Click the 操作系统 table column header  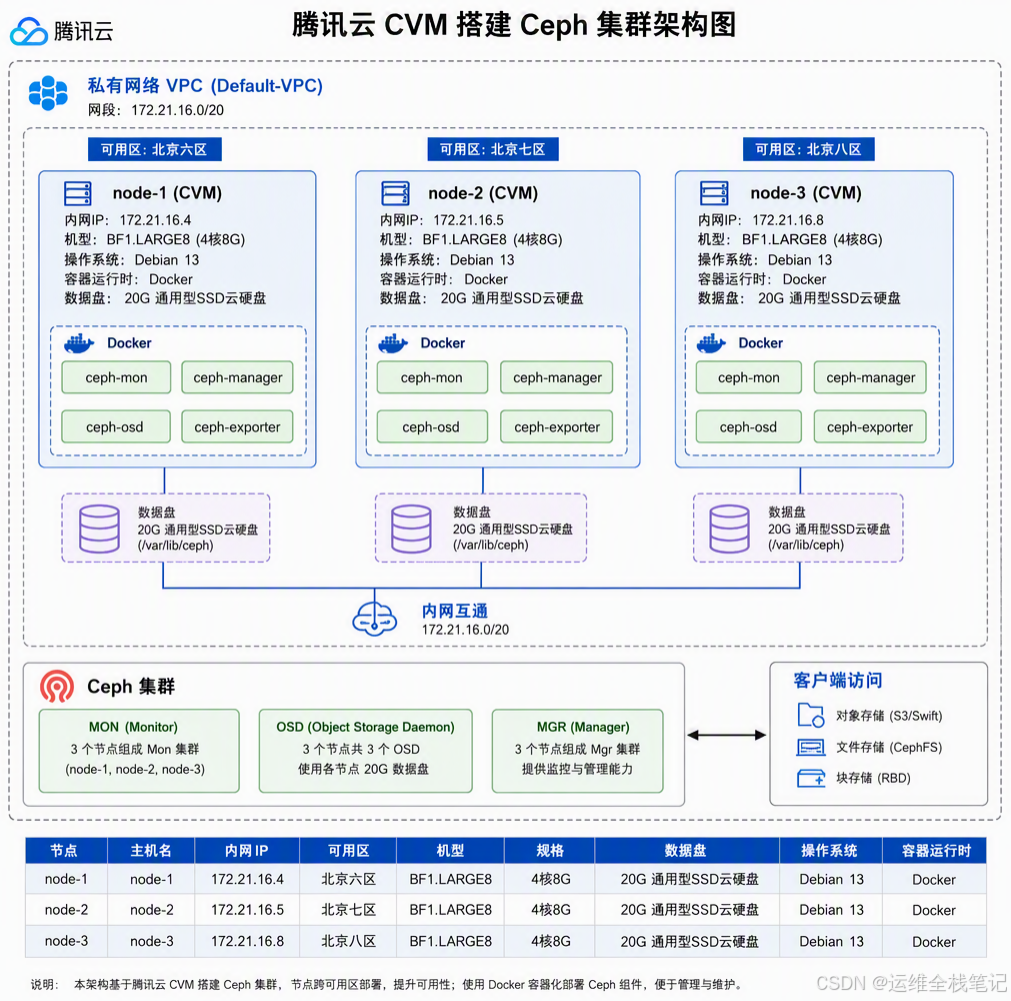pyautogui.click(x=830, y=850)
